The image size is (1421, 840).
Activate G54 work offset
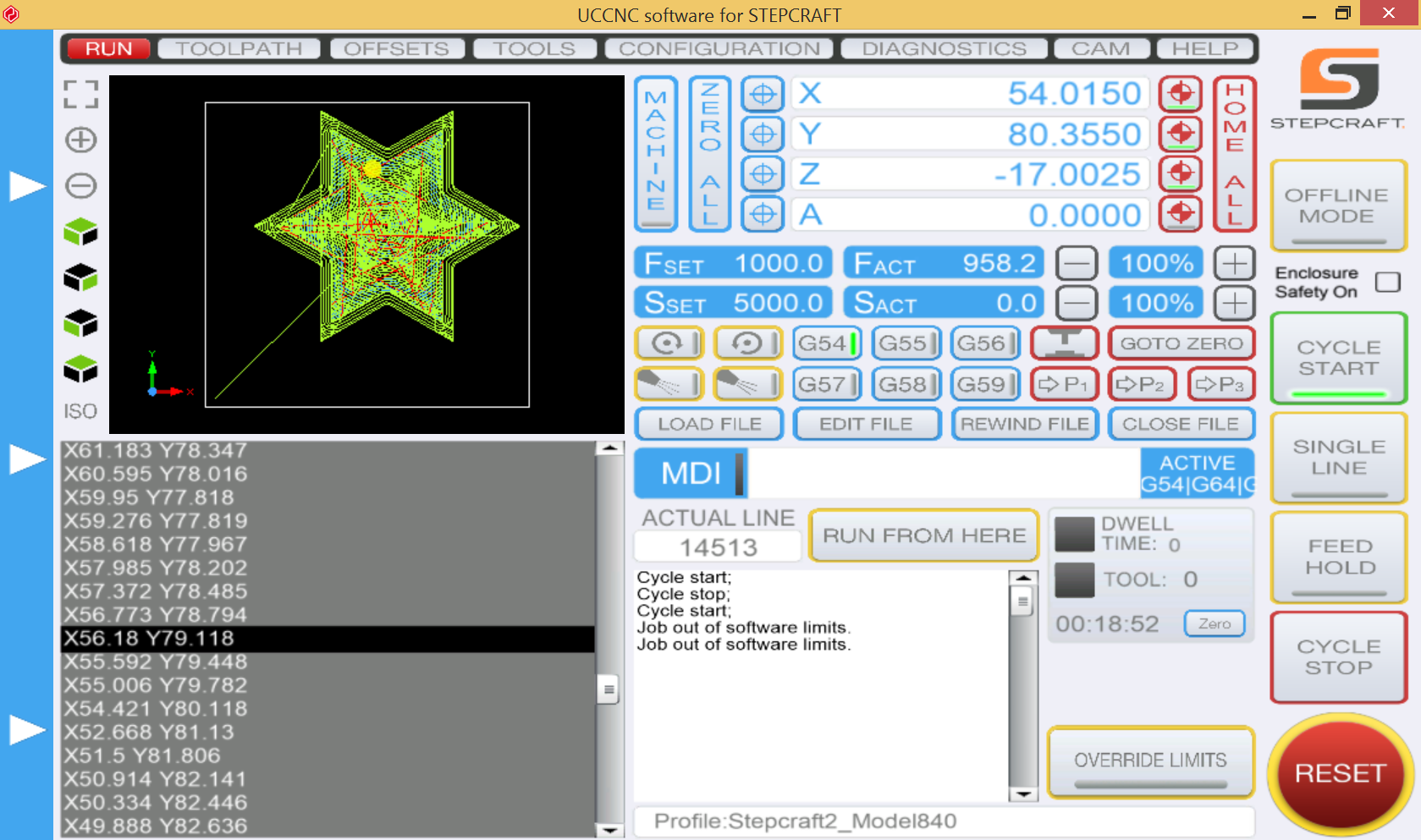click(828, 343)
